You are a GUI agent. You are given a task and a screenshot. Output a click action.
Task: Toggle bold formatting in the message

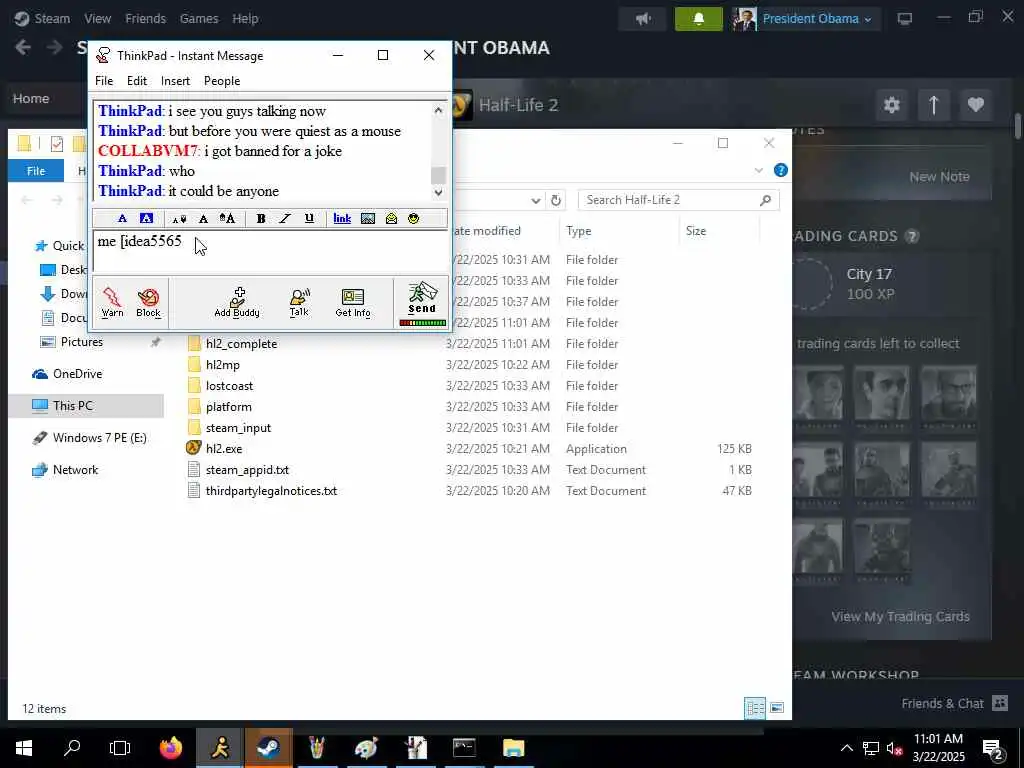click(x=261, y=219)
